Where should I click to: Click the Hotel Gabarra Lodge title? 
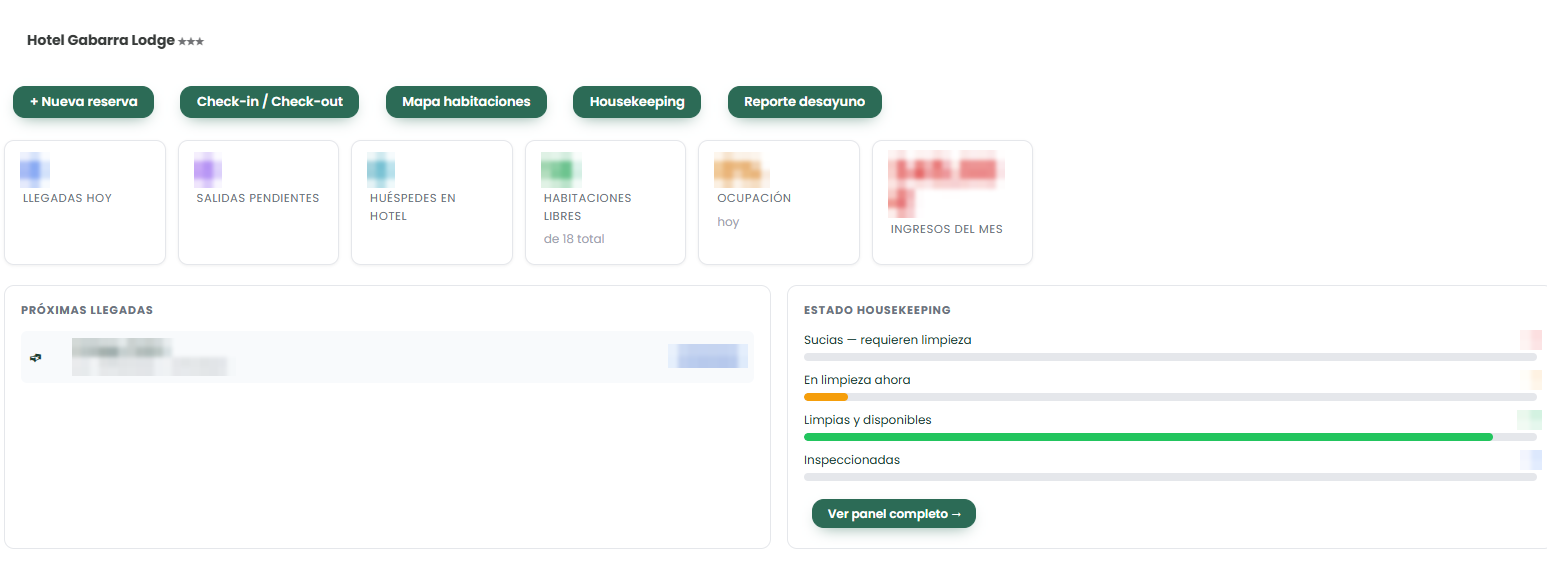click(101, 41)
